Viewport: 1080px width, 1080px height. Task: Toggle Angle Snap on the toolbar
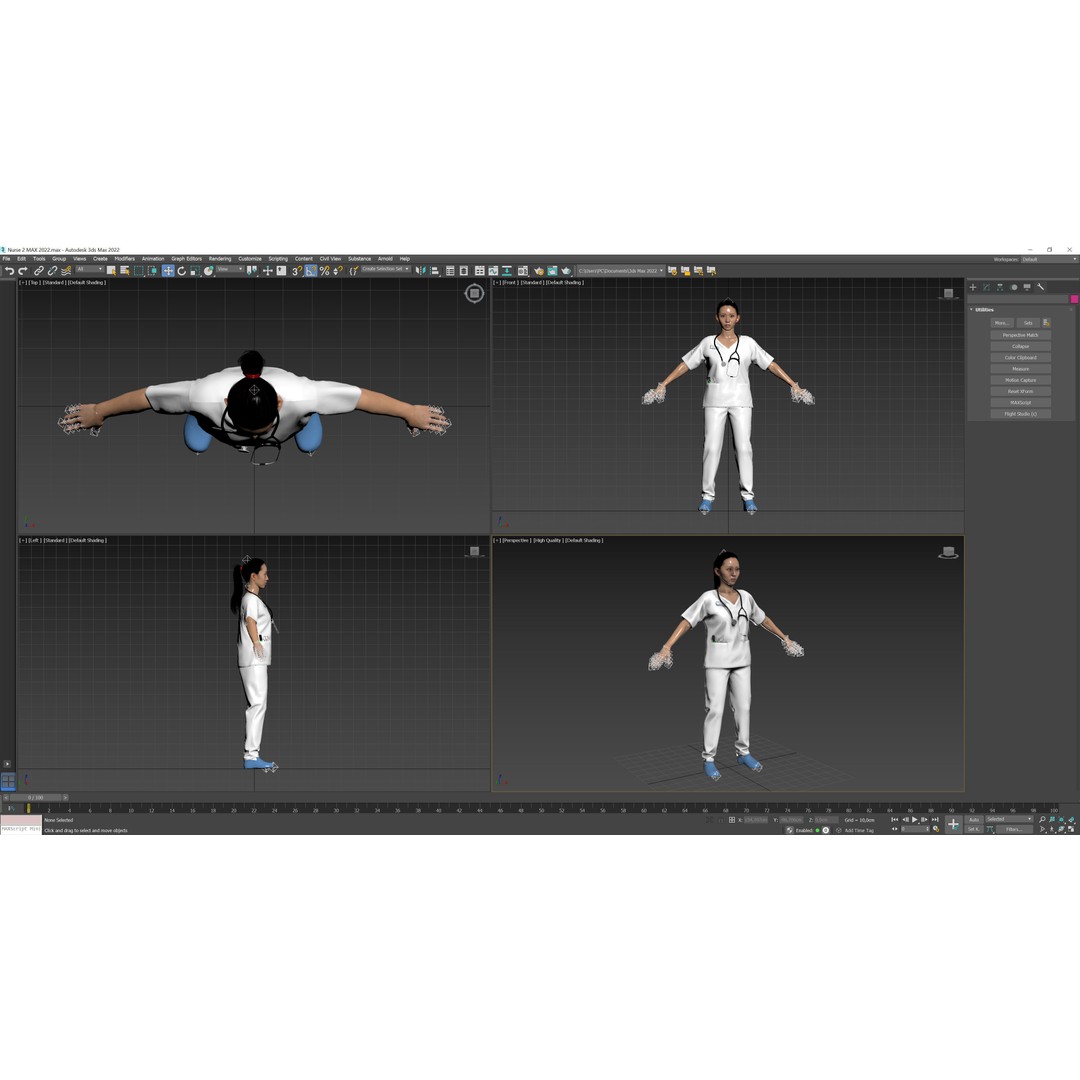point(311,271)
